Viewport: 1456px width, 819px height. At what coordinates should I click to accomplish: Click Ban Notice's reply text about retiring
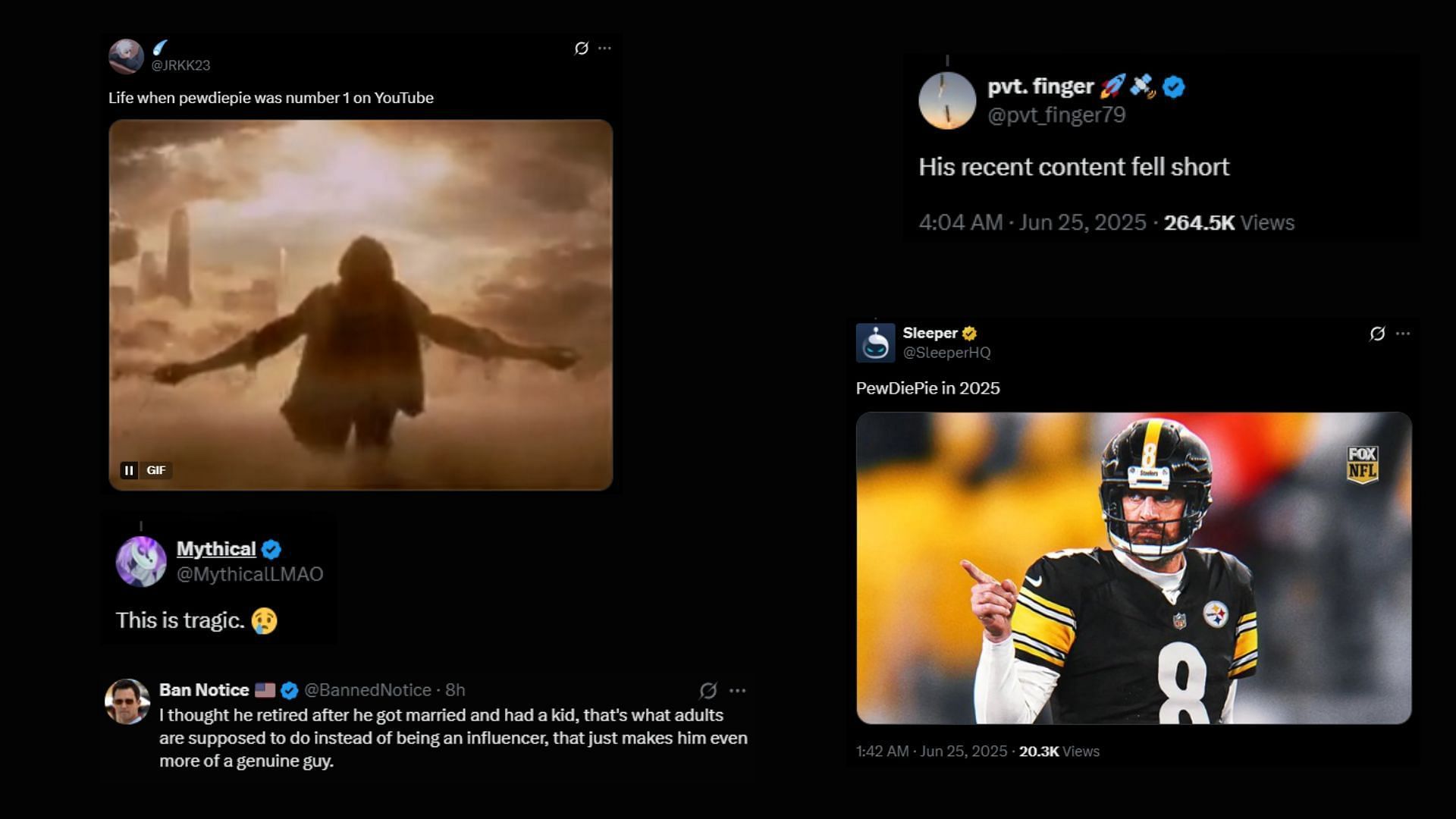coord(453,738)
